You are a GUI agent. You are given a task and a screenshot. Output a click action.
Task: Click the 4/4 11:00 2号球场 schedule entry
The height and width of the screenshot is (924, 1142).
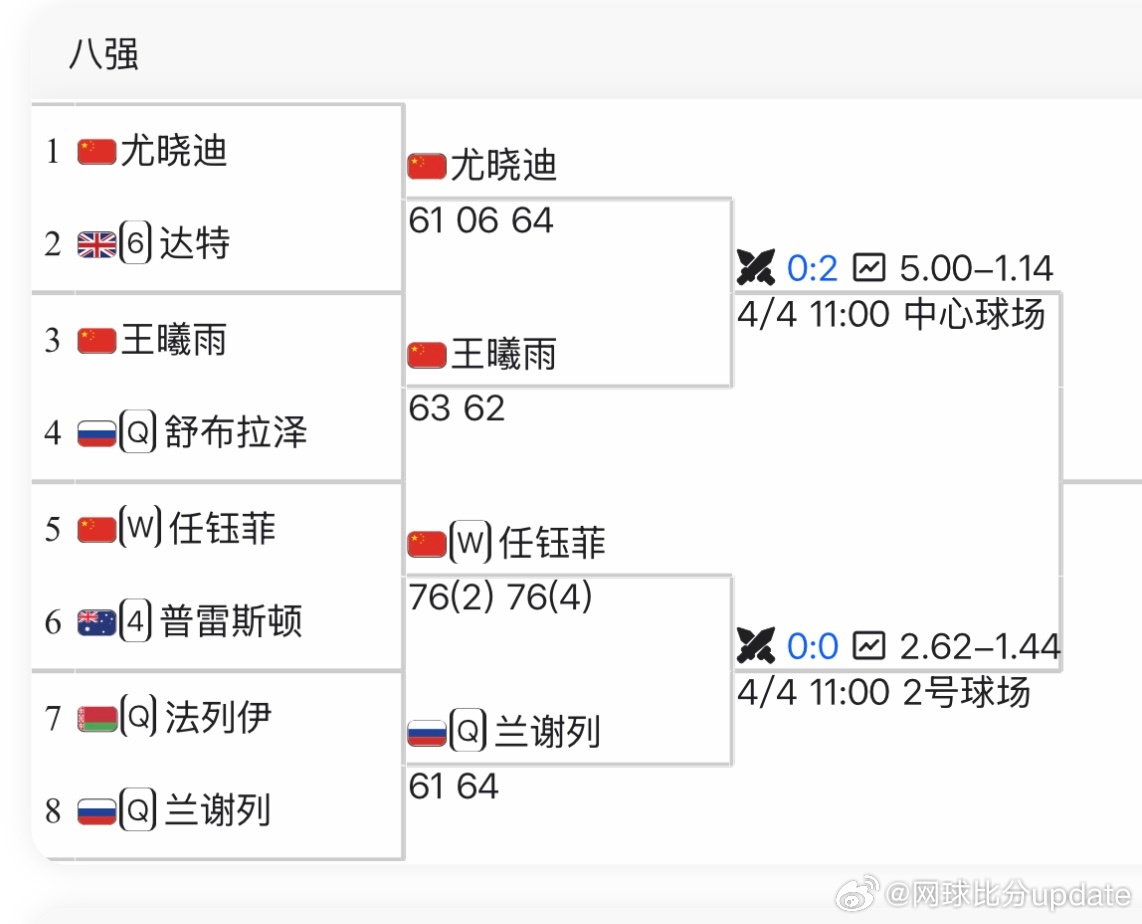click(880, 691)
